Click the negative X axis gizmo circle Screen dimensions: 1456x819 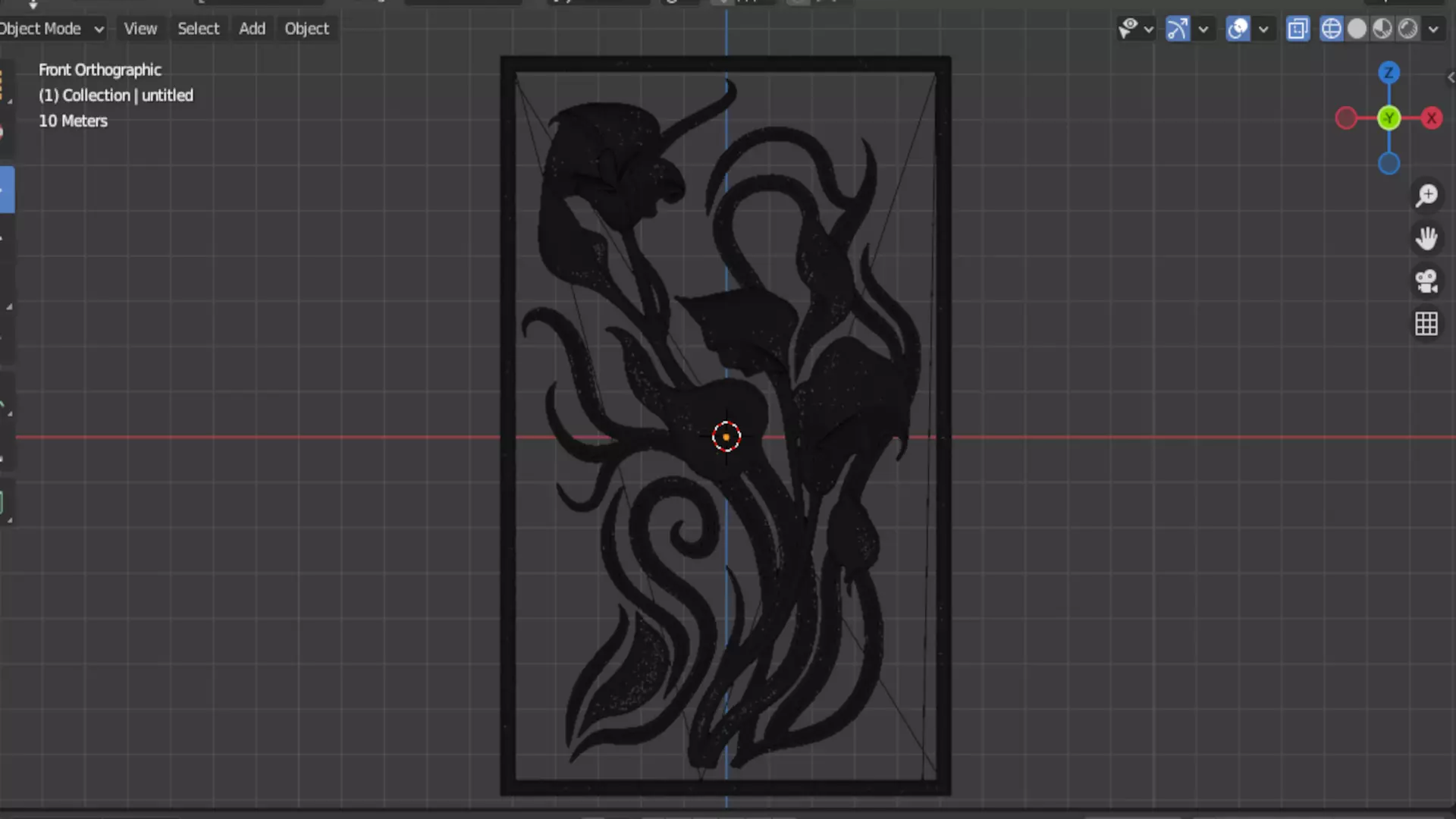pos(1346,118)
